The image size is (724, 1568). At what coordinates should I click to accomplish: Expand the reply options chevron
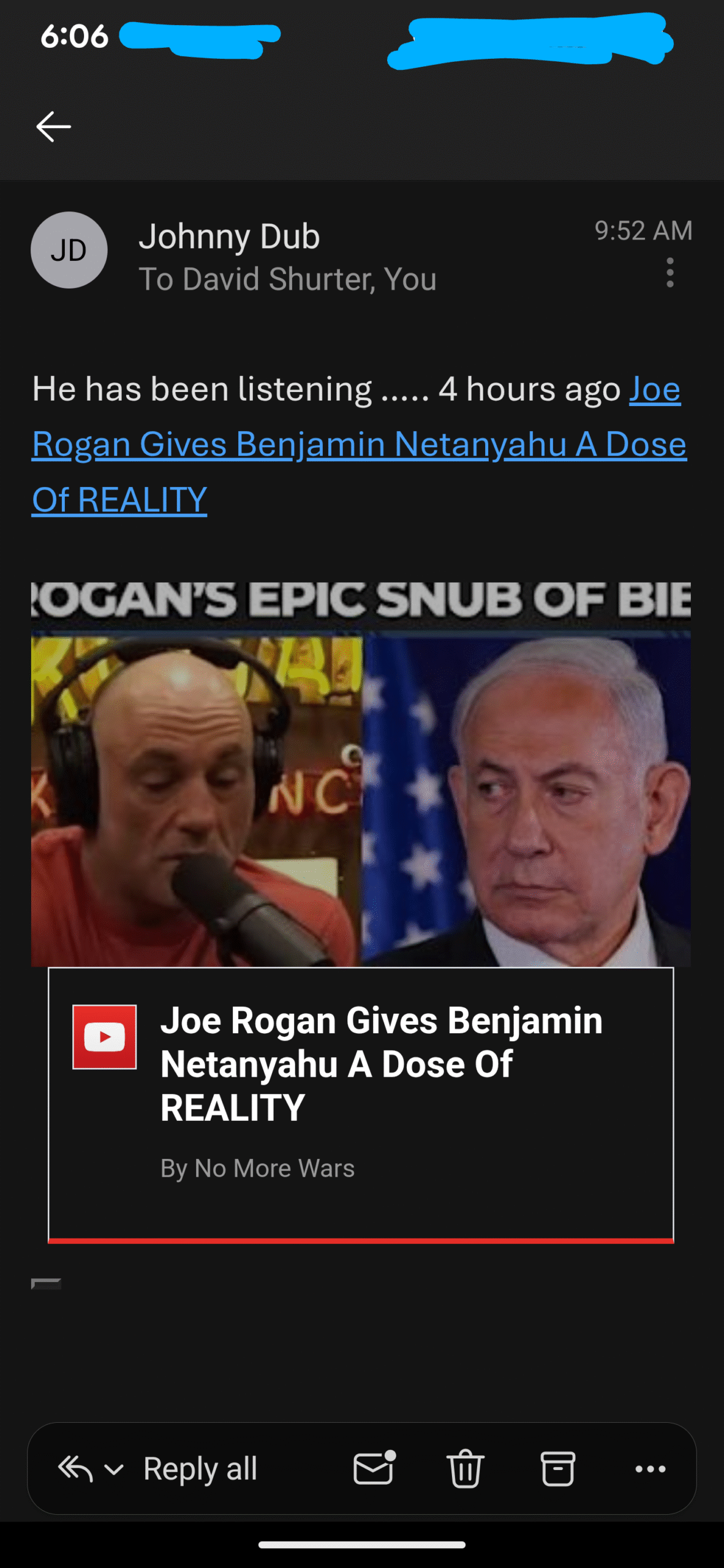point(114,1469)
